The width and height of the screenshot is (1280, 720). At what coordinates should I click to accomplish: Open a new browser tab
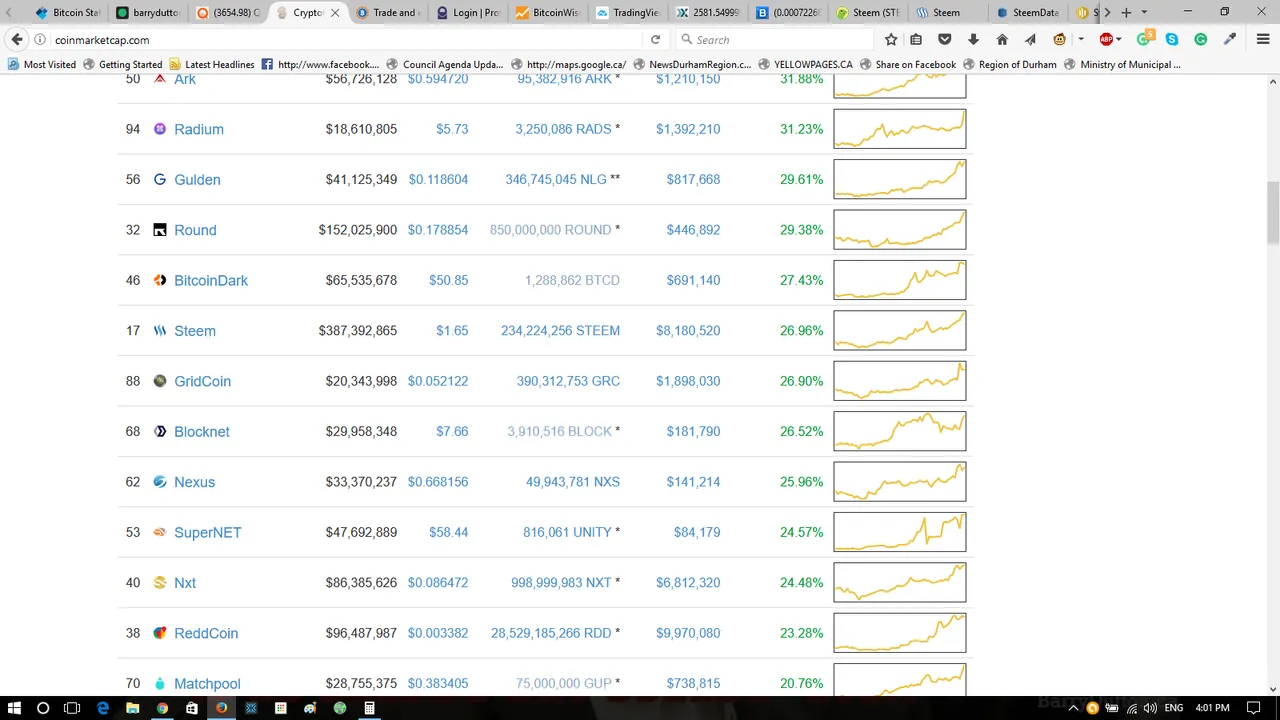[x=1126, y=13]
